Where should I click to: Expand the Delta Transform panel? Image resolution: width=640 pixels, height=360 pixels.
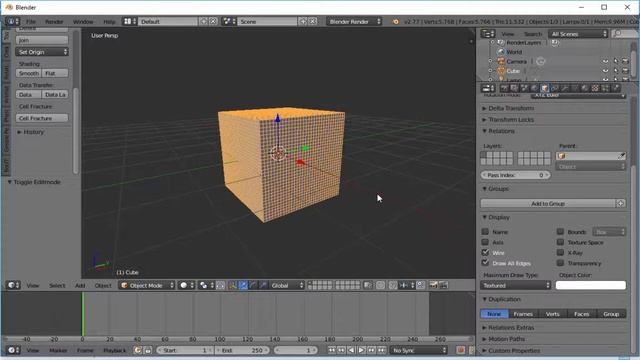point(508,108)
